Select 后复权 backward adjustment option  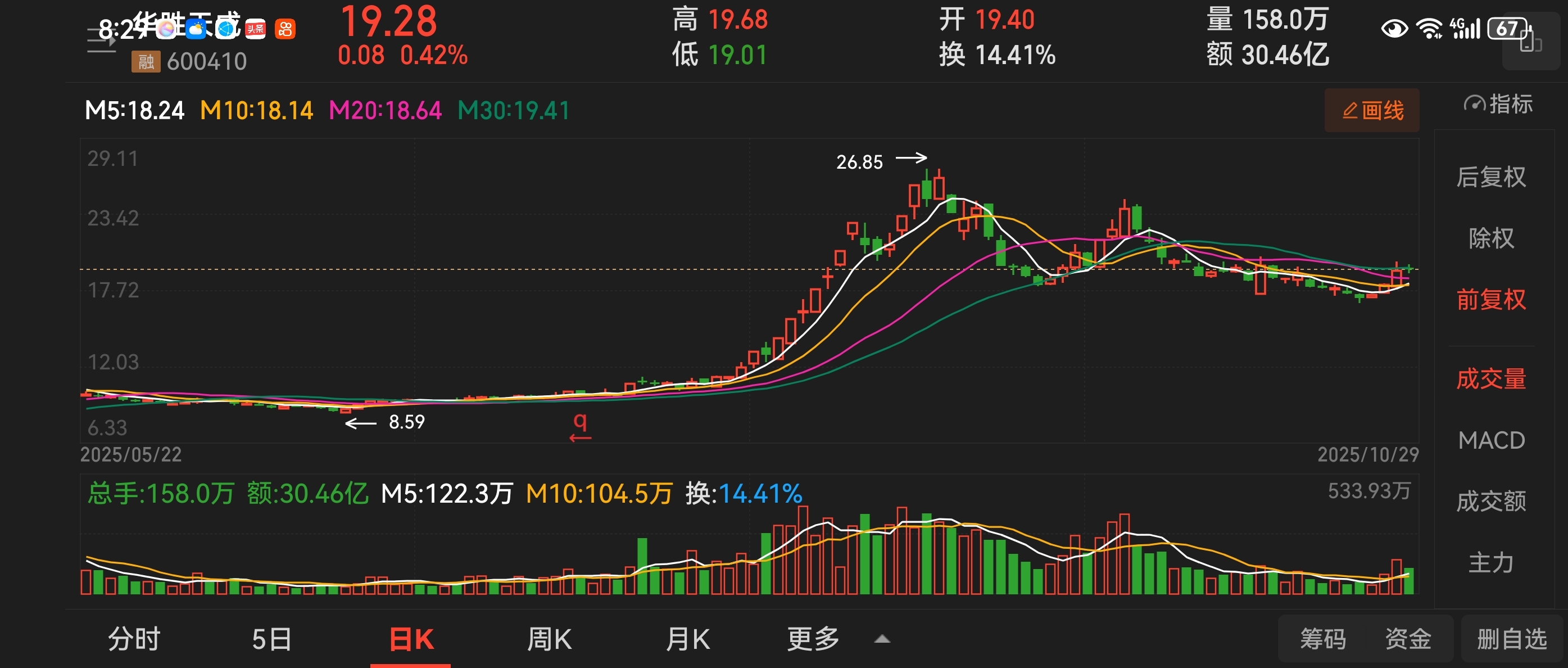(1490, 177)
